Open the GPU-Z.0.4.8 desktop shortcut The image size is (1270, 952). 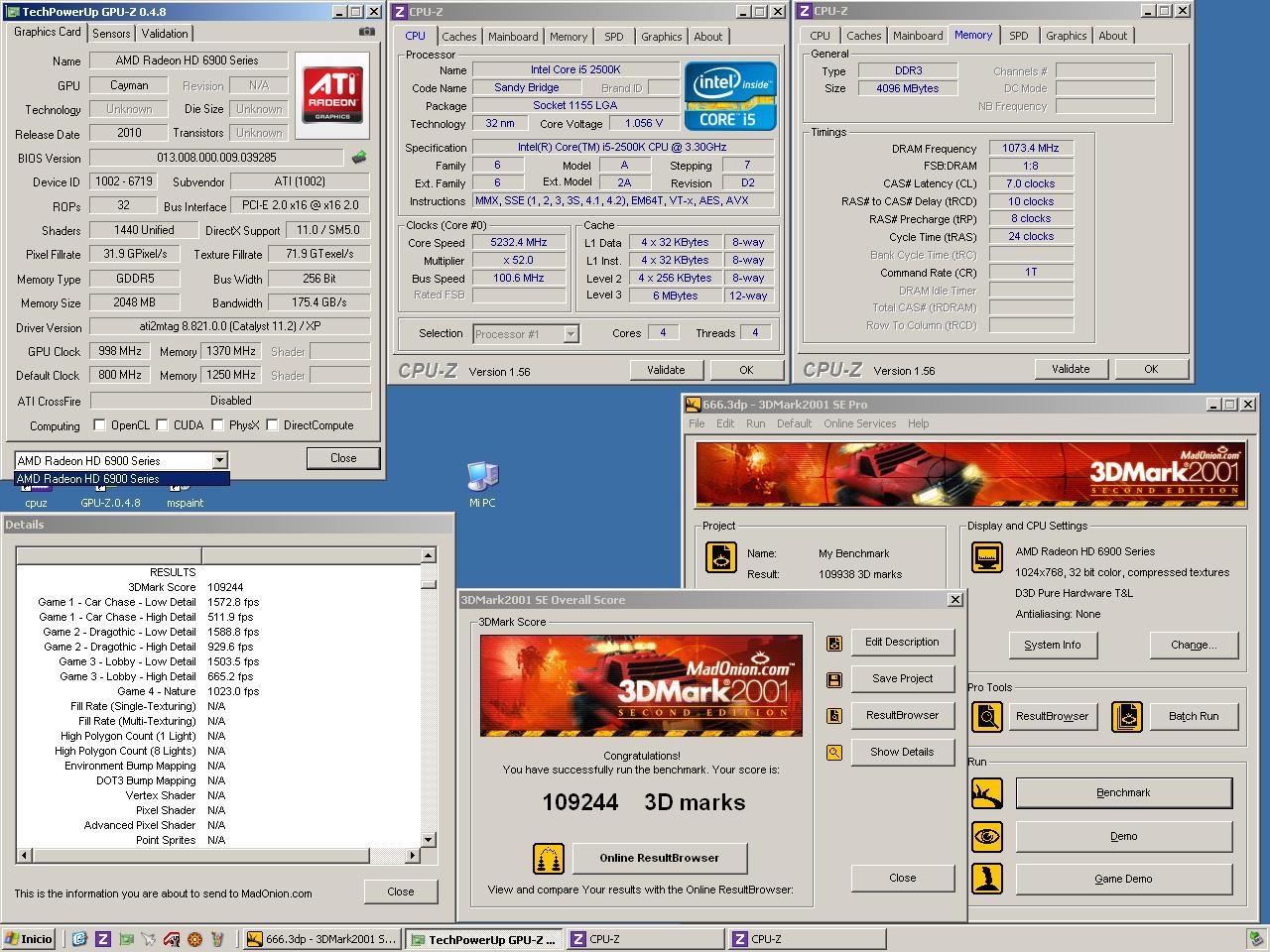110,495
